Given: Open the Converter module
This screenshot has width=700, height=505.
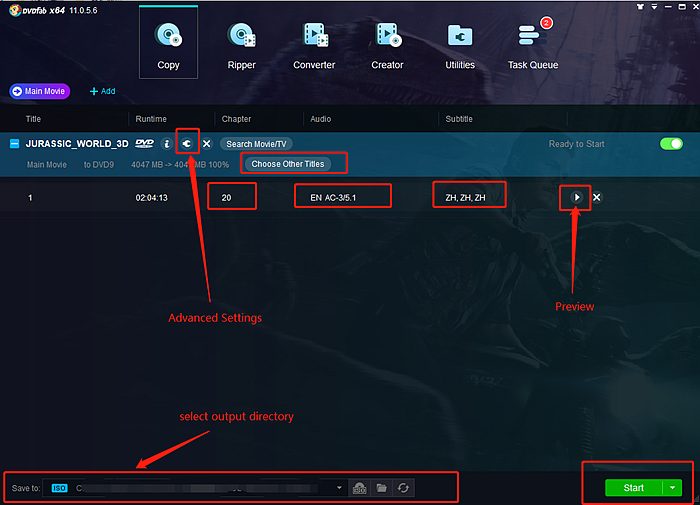Looking at the screenshot, I should 314,46.
